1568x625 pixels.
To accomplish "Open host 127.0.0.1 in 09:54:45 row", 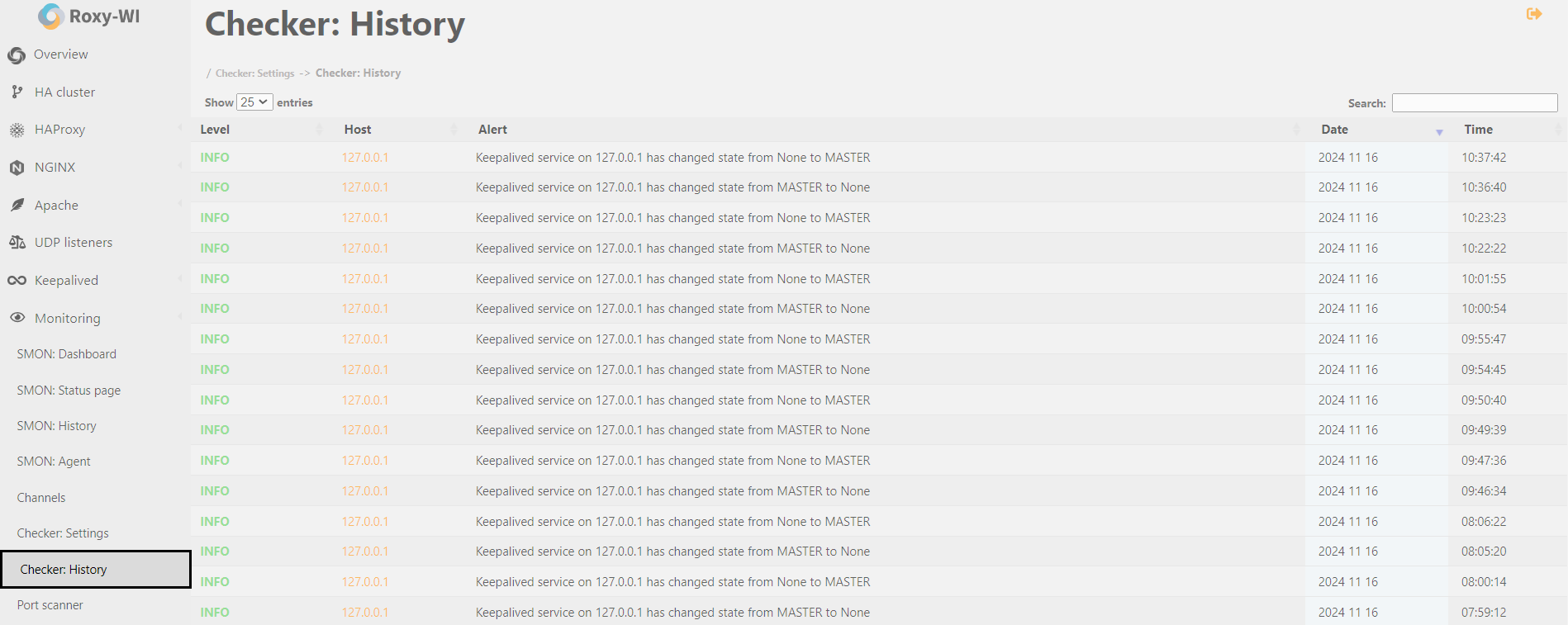I will coord(364,370).
